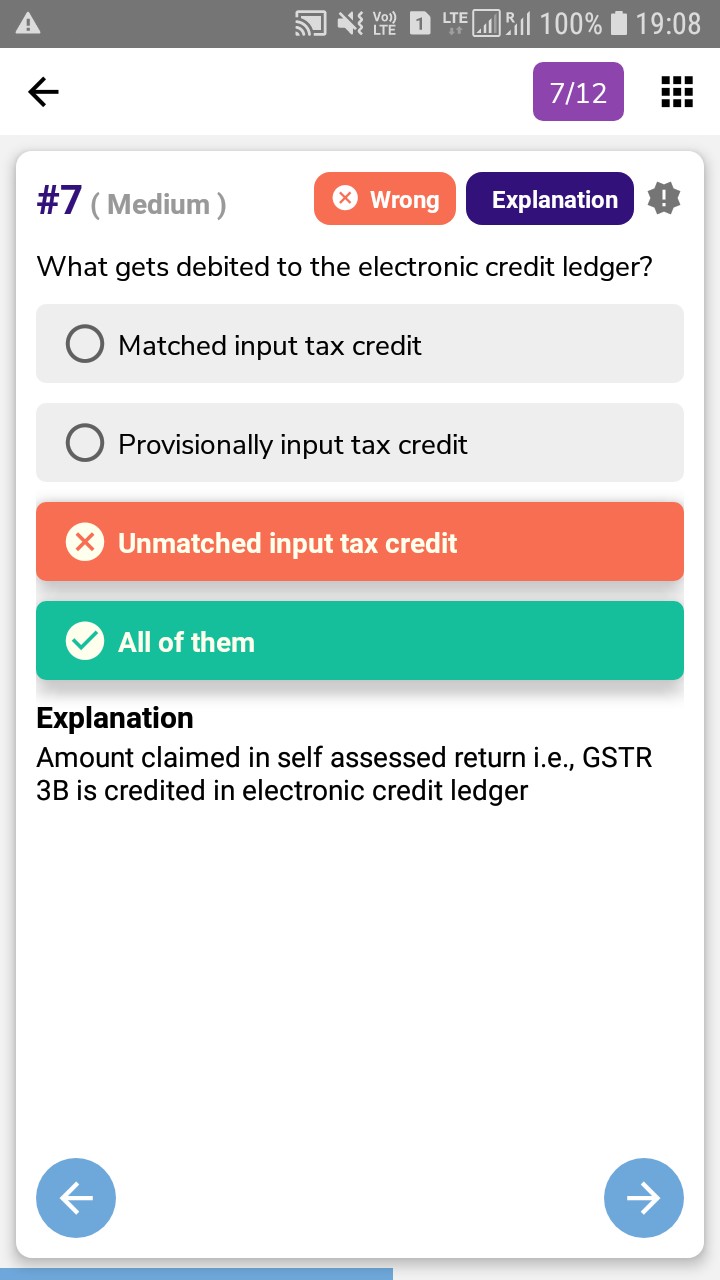Choose the All of them option
This screenshot has width=720, height=1280.
tap(360, 641)
